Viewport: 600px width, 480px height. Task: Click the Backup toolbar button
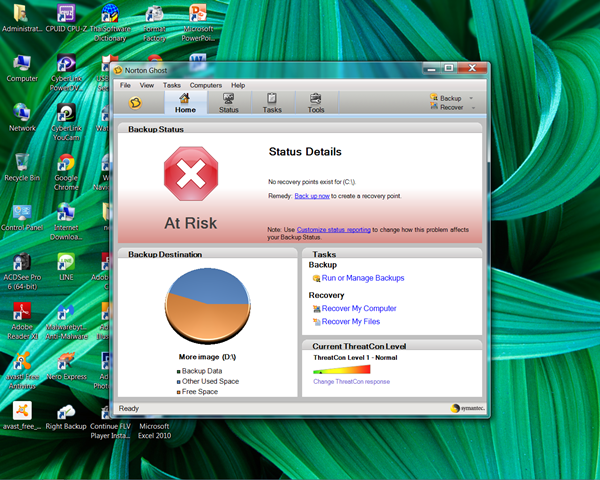tap(446, 98)
